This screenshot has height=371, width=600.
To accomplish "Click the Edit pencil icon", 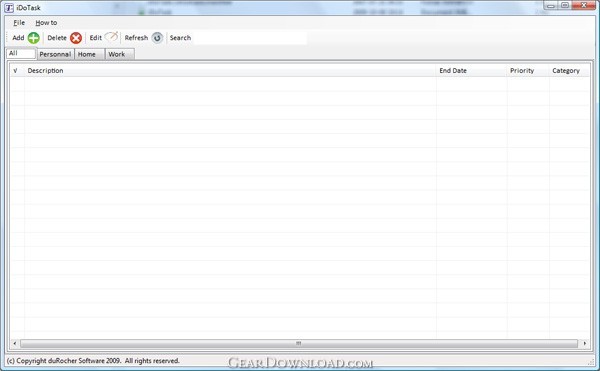I will [111, 37].
